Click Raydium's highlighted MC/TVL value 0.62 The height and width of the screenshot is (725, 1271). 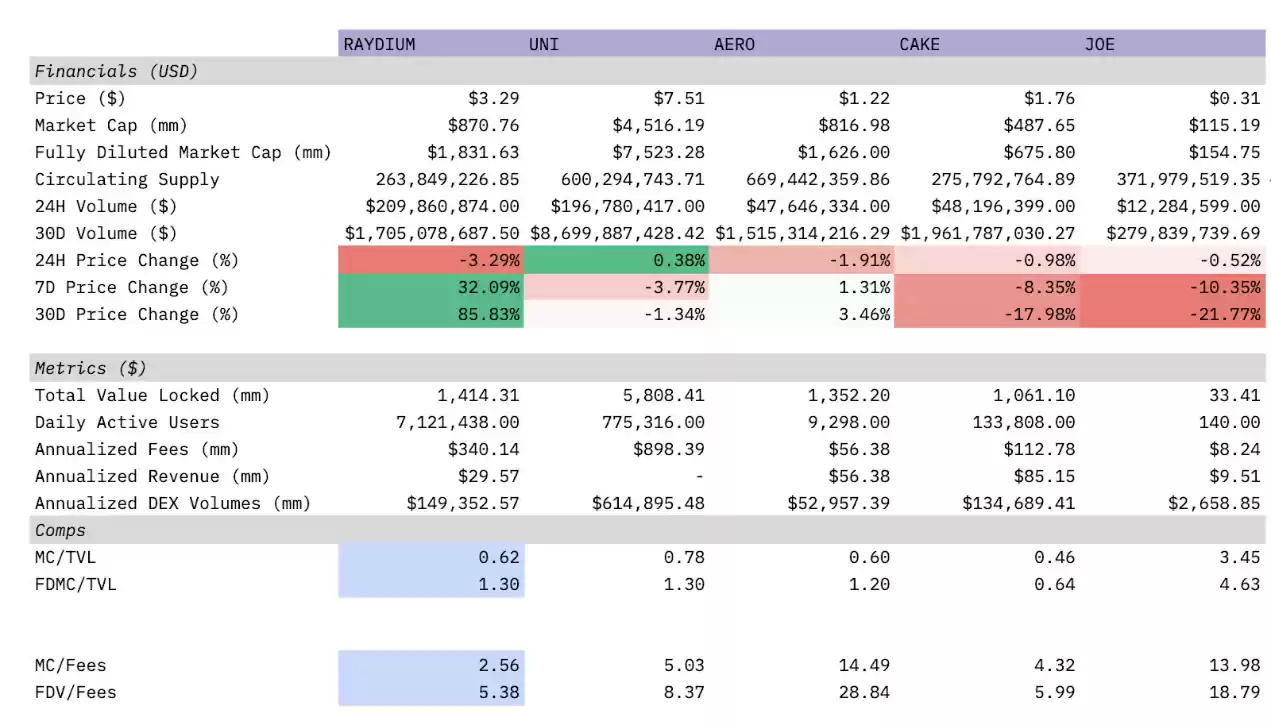[431, 557]
